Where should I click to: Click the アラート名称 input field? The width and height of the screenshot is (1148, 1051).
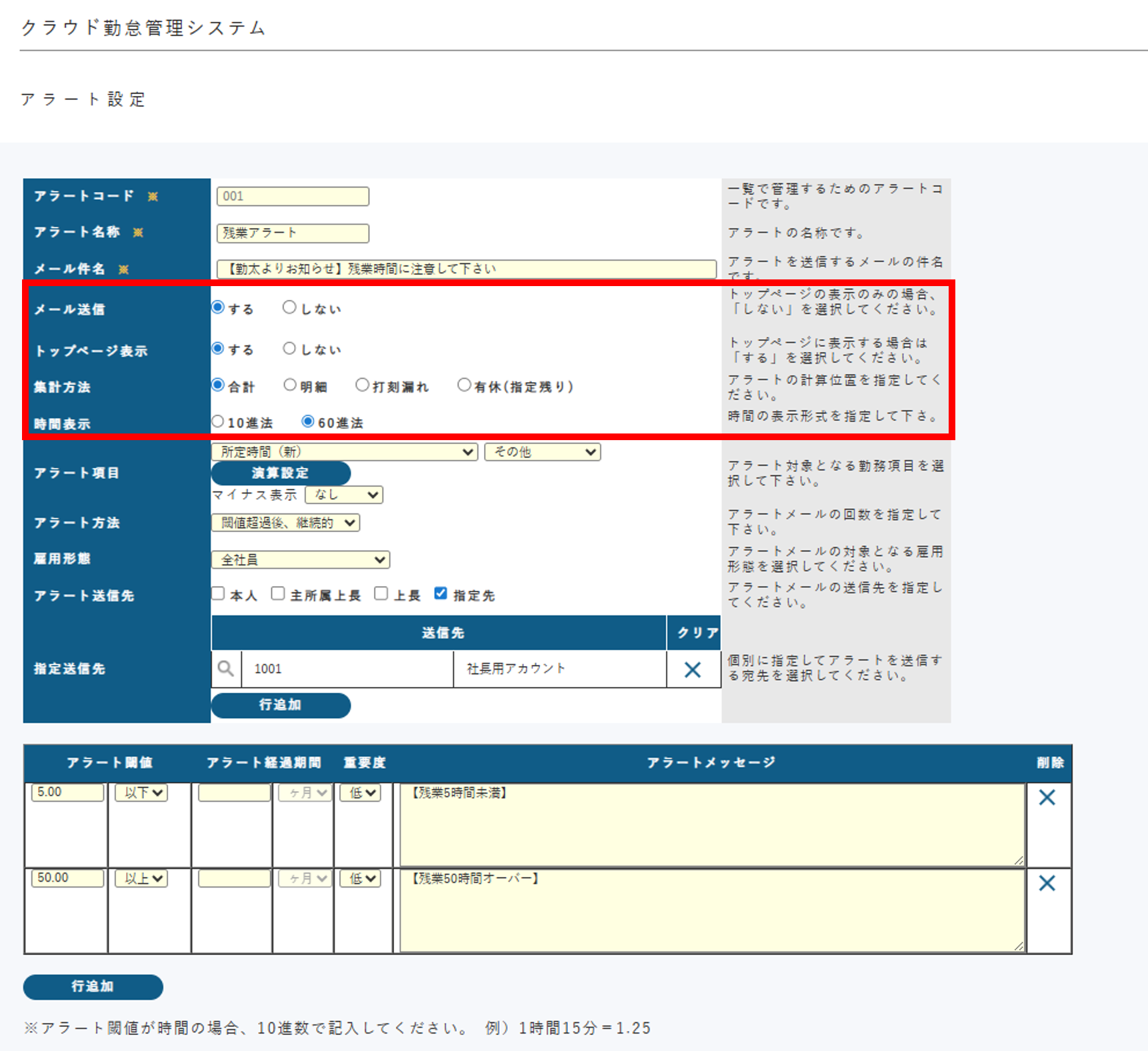pyautogui.click(x=293, y=233)
